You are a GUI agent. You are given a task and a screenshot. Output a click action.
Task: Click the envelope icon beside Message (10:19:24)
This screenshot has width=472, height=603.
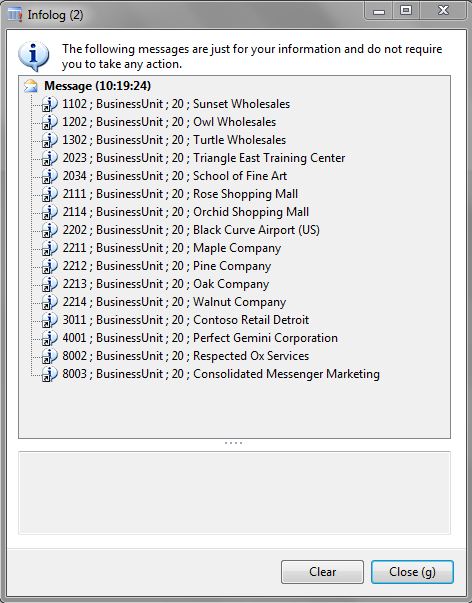pos(31,86)
